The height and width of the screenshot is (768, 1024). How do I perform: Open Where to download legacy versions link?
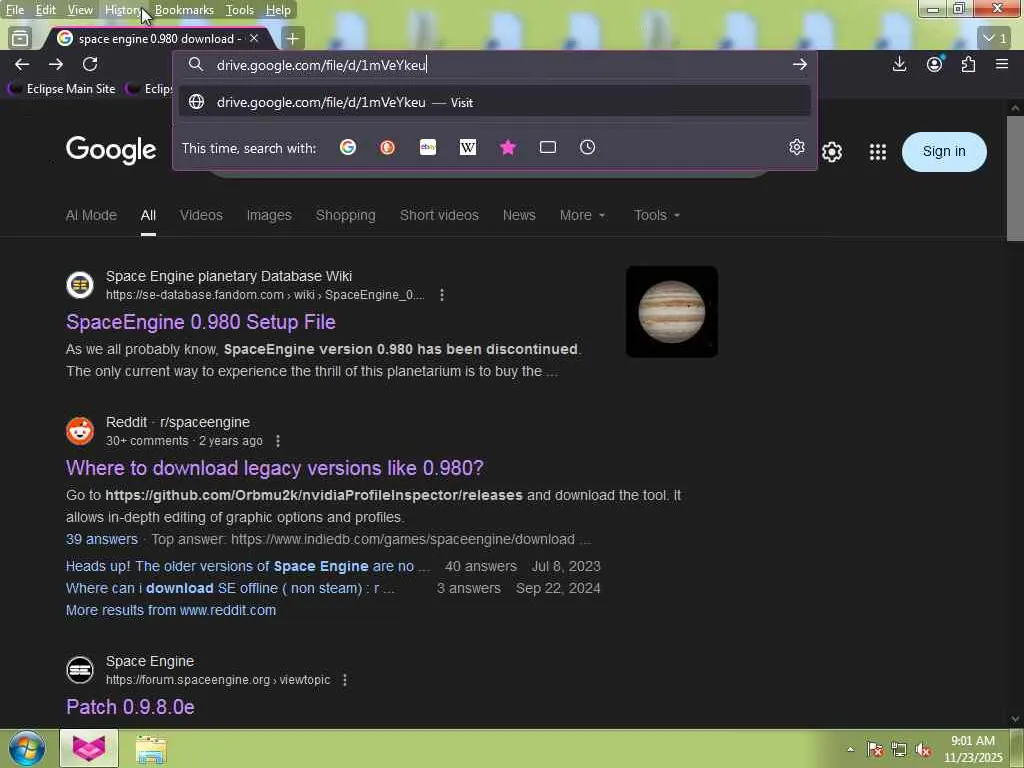[275, 468]
